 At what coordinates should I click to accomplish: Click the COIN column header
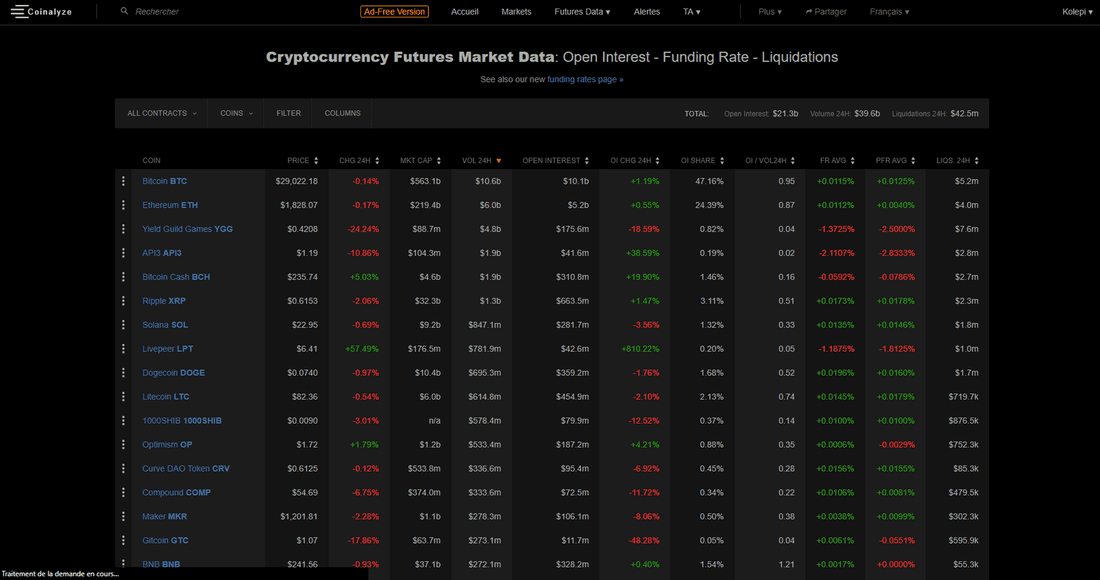(x=152, y=161)
